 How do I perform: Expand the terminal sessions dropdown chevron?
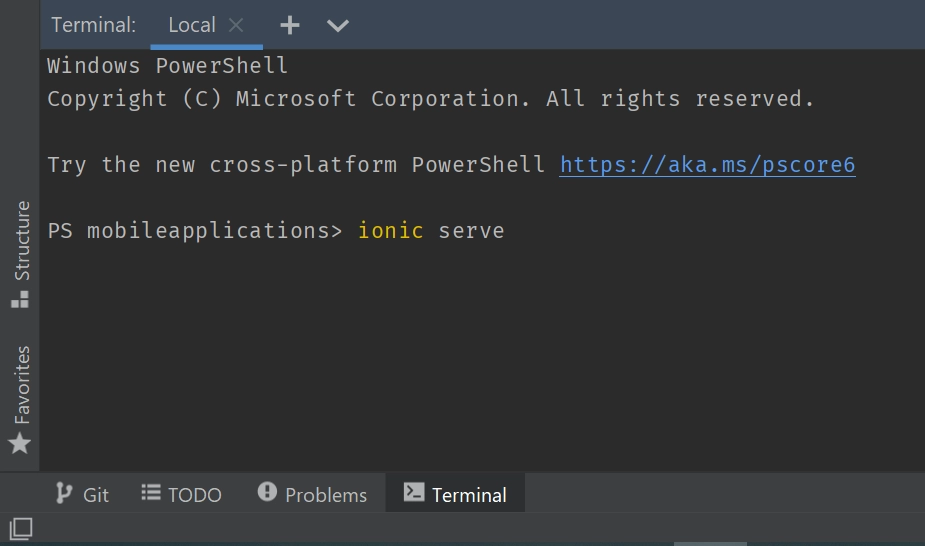pos(338,25)
